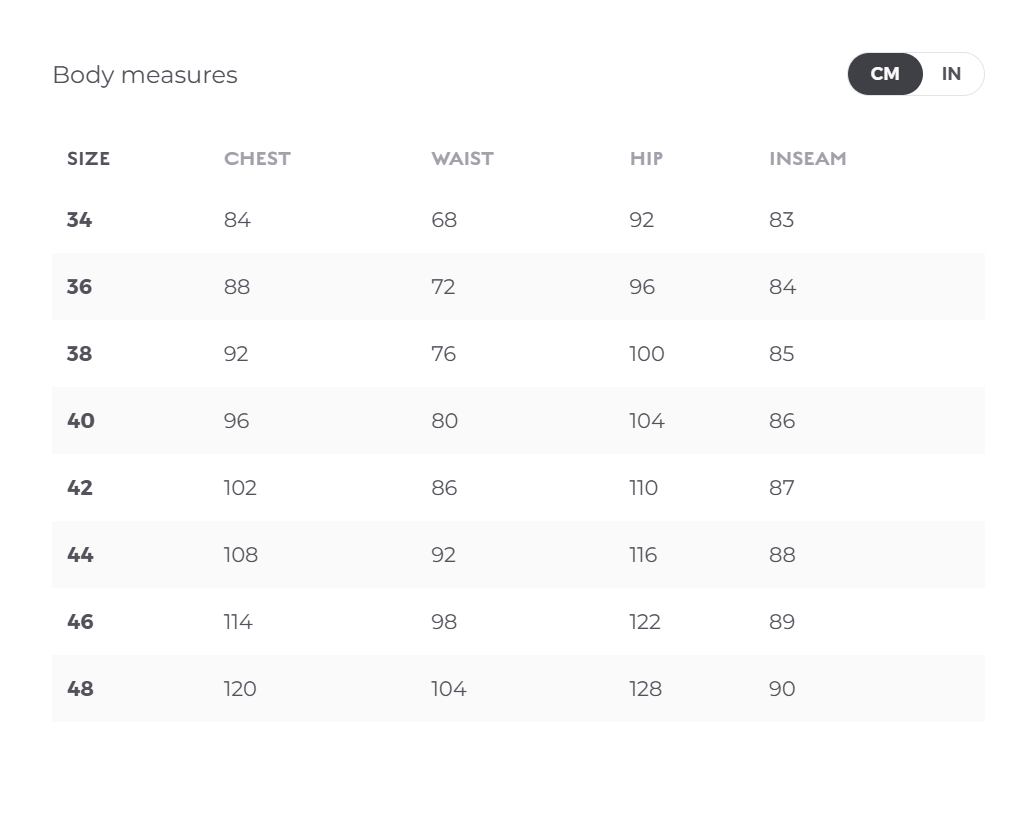Image resolution: width=1020 pixels, height=813 pixels.
Task: Click the WAIST column header
Action: tap(462, 159)
